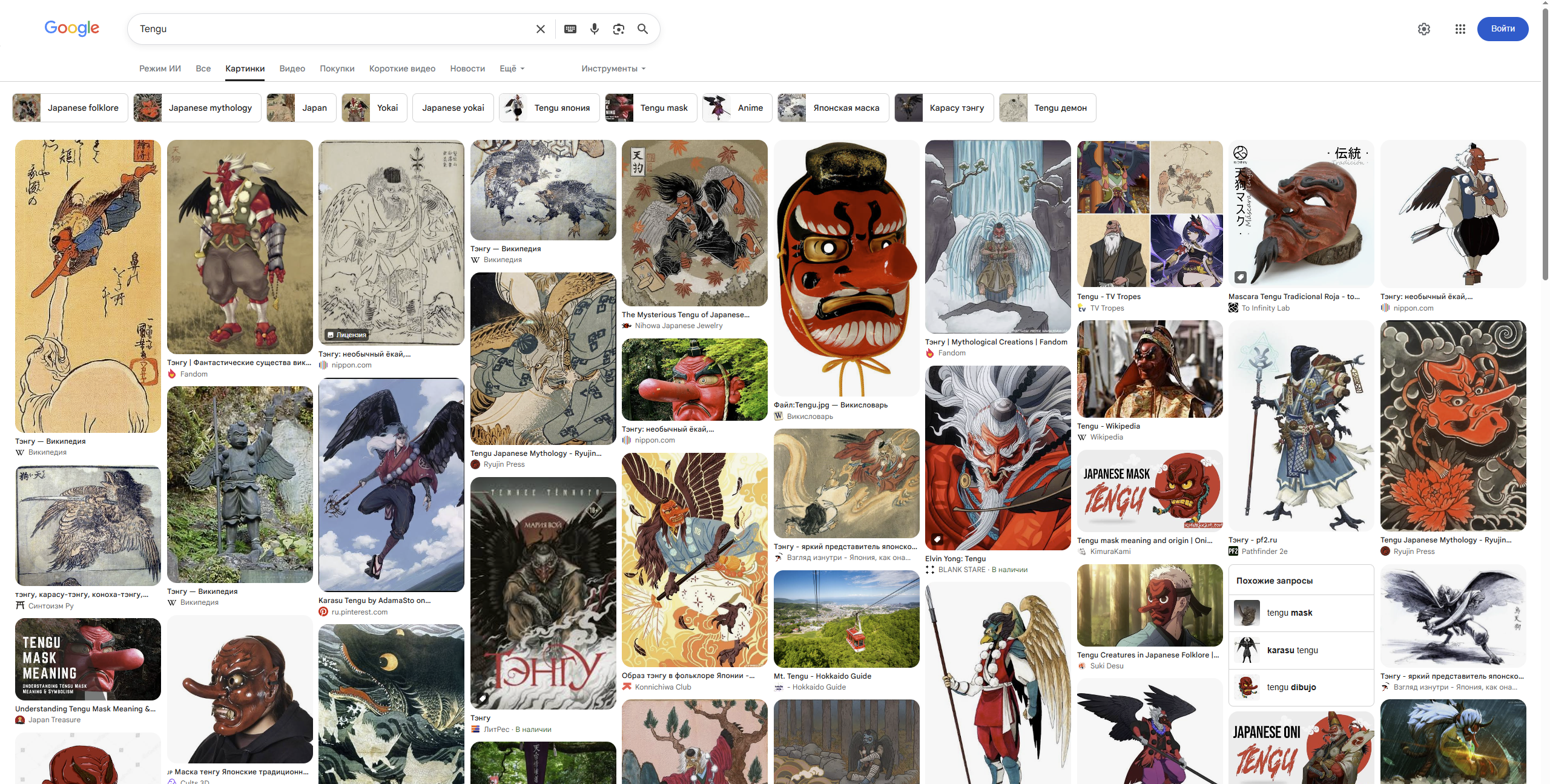The width and height of the screenshot is (1550, 784).
Task: Open the Mt. Tengu Hokkaido Guide photo
Action: pos(846,619)
